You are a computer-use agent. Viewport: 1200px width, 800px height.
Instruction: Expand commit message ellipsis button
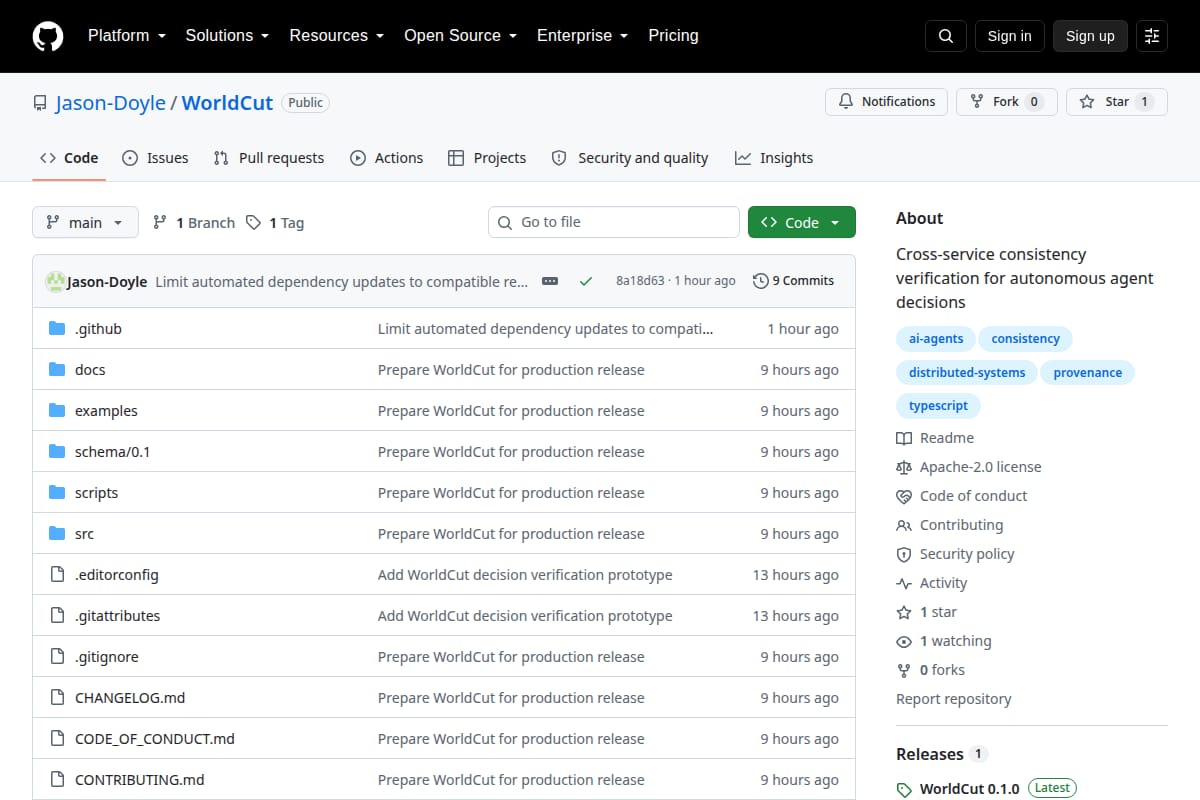click(550, 281)
